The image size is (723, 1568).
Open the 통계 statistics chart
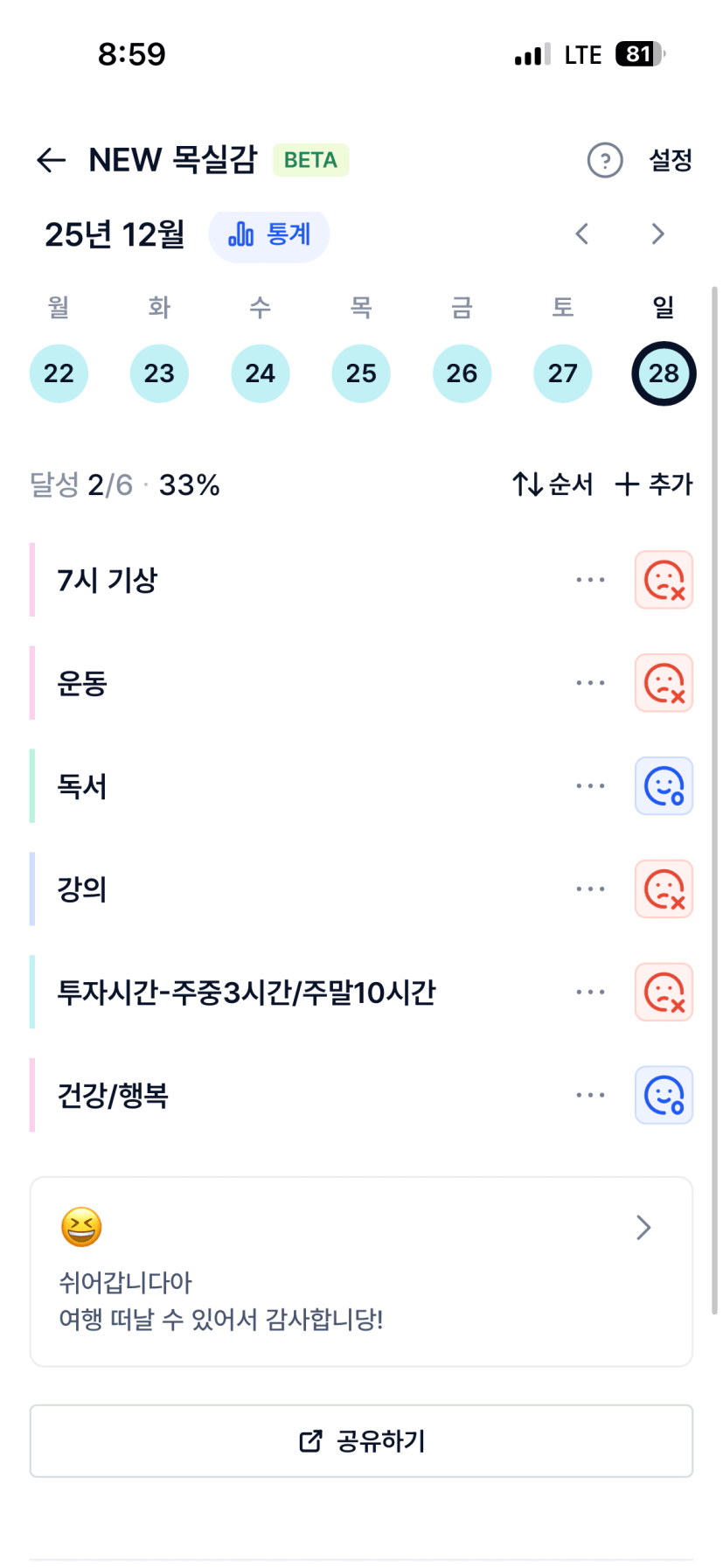pyautogui.click(x=269, y=234)
